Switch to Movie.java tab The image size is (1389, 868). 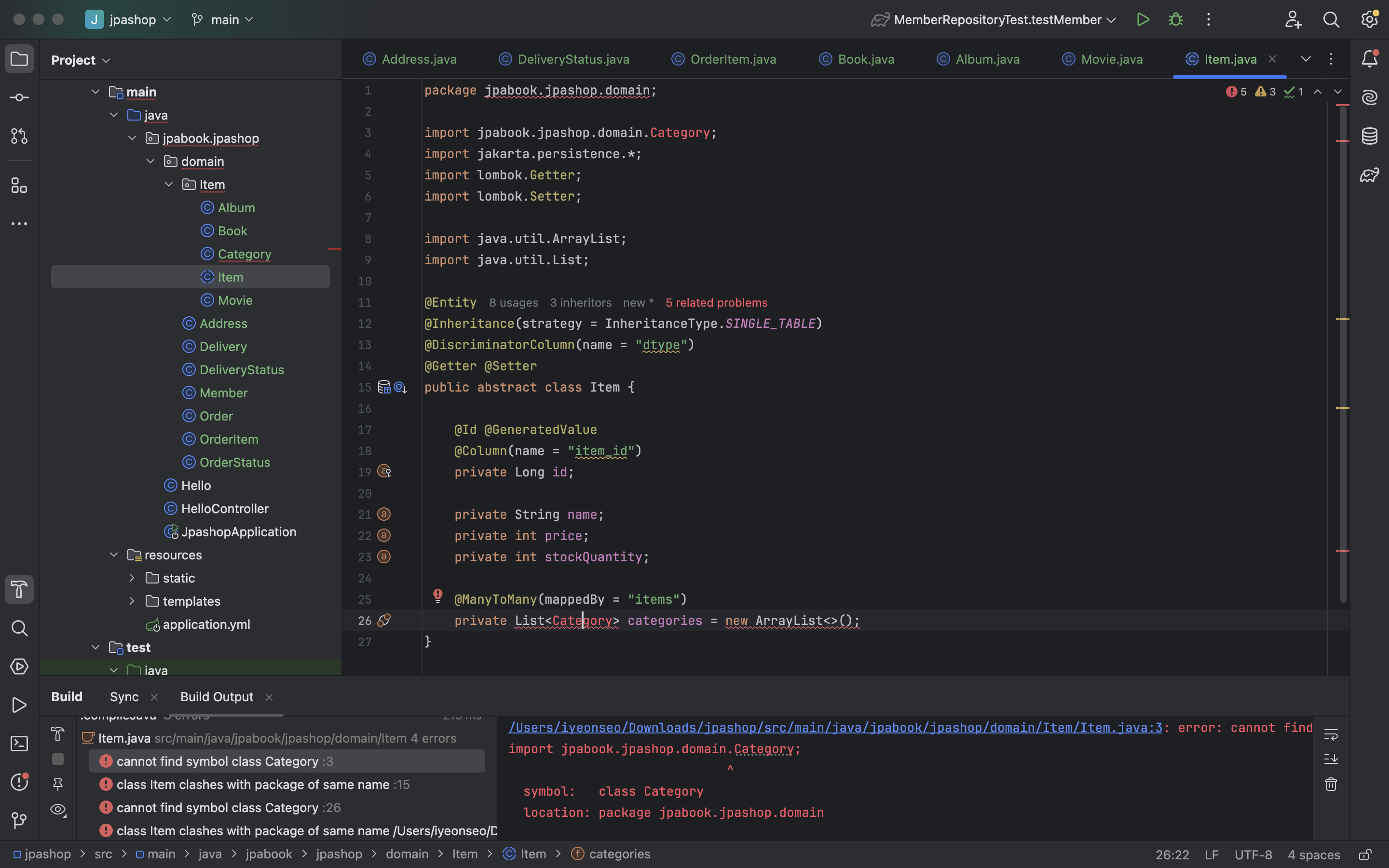point(1102,59)
